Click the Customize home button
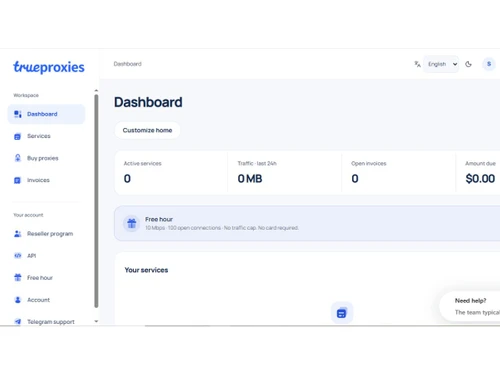The width and height of the screenshot is (500, 375). click(x=147, y=130)
